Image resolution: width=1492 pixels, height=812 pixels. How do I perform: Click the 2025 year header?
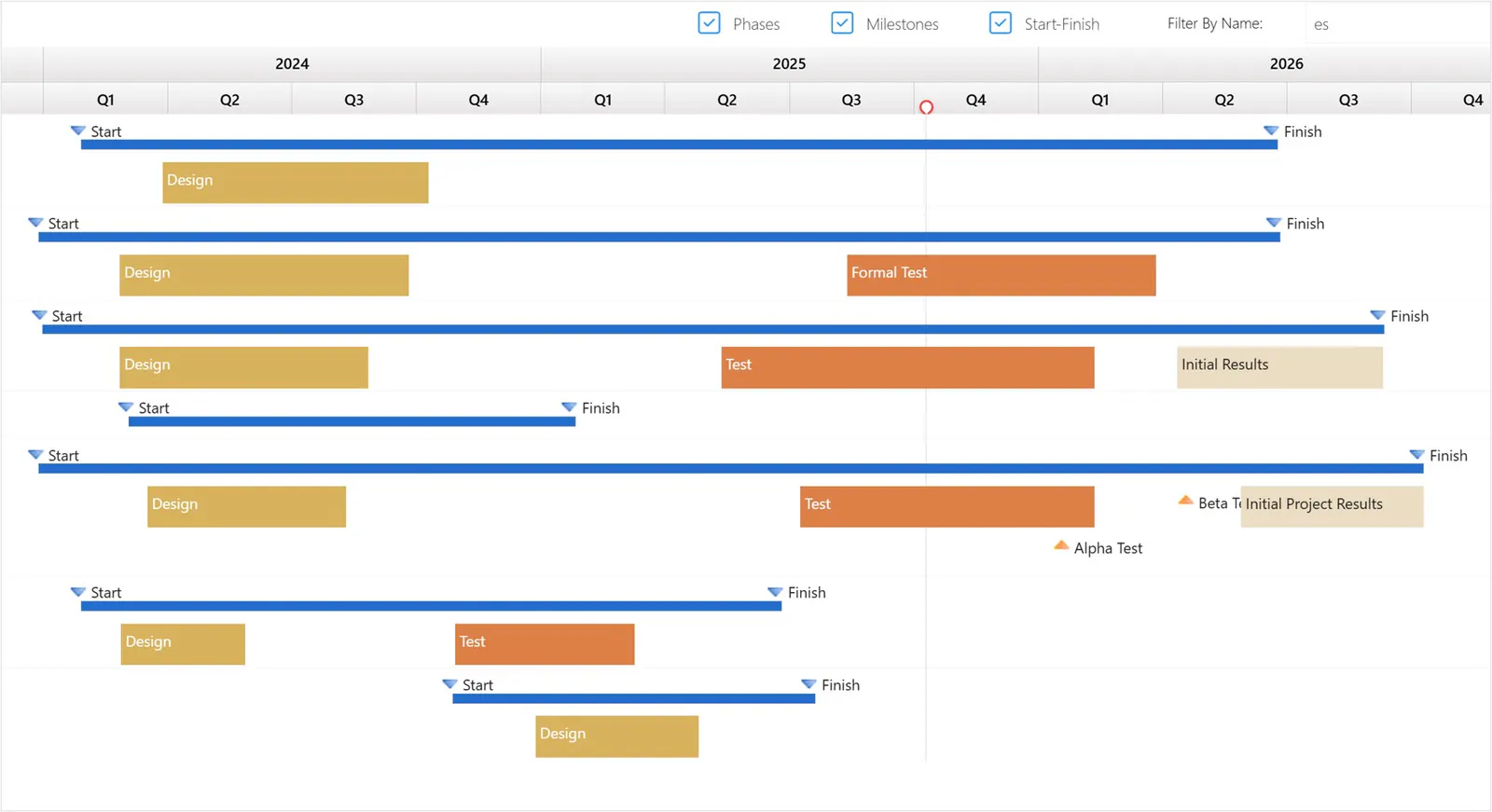point(789,64)
